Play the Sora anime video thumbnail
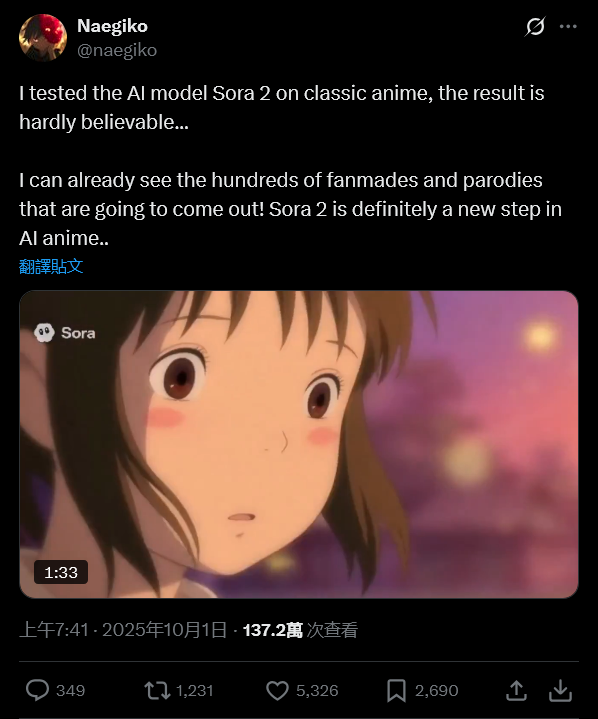 299,444
